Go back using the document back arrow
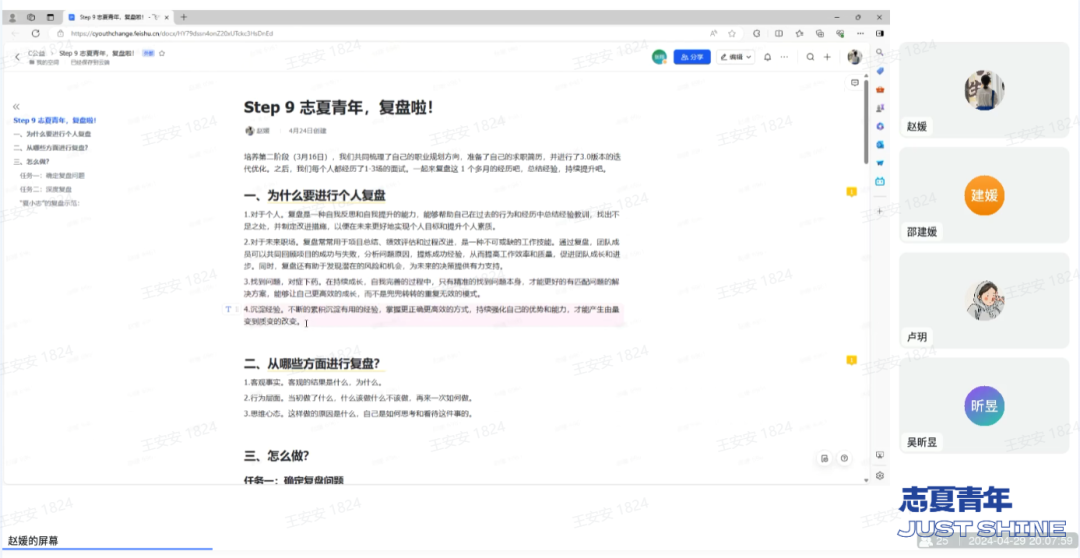 point(17,57)
